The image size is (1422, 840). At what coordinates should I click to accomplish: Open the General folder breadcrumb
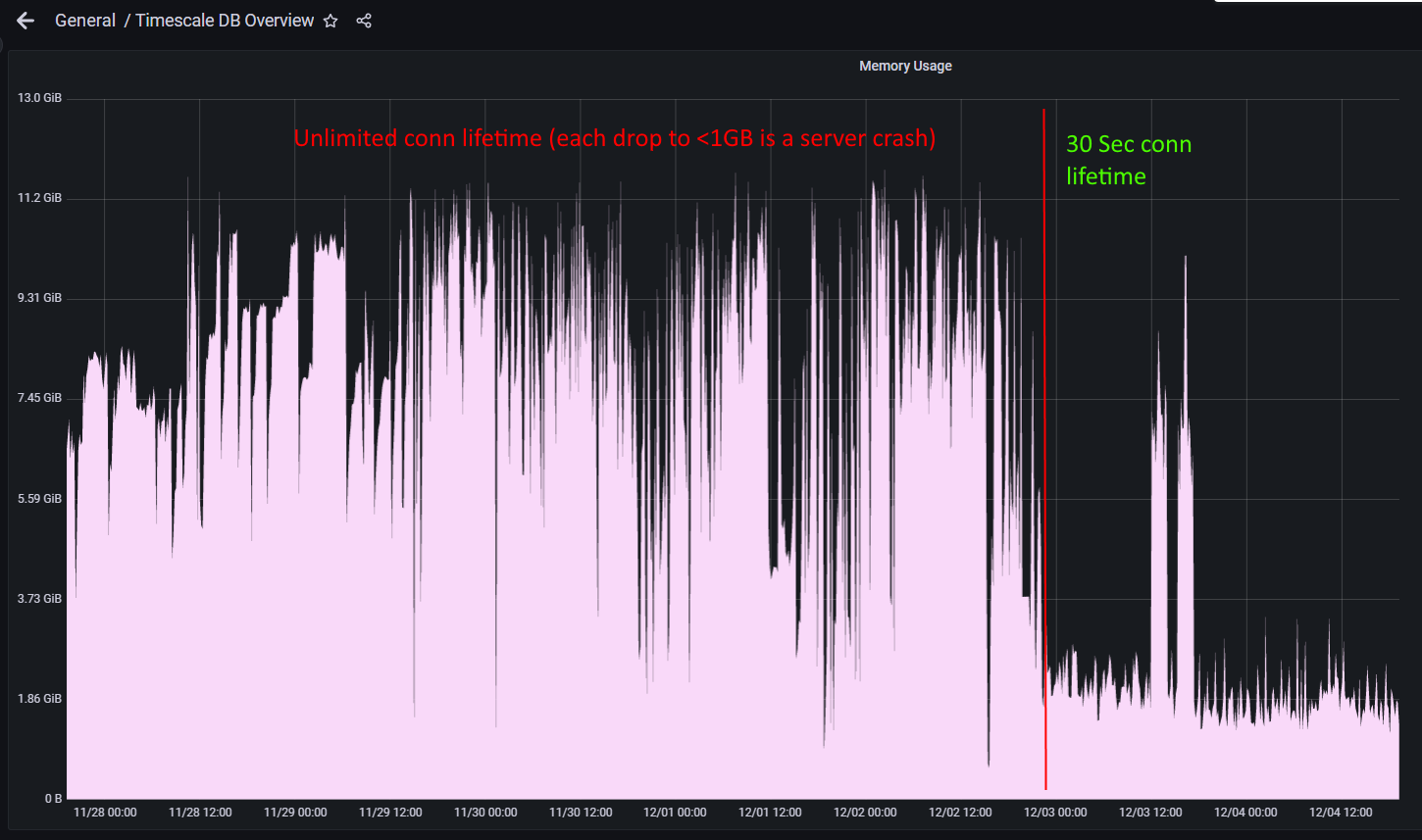tap(85, 21)
